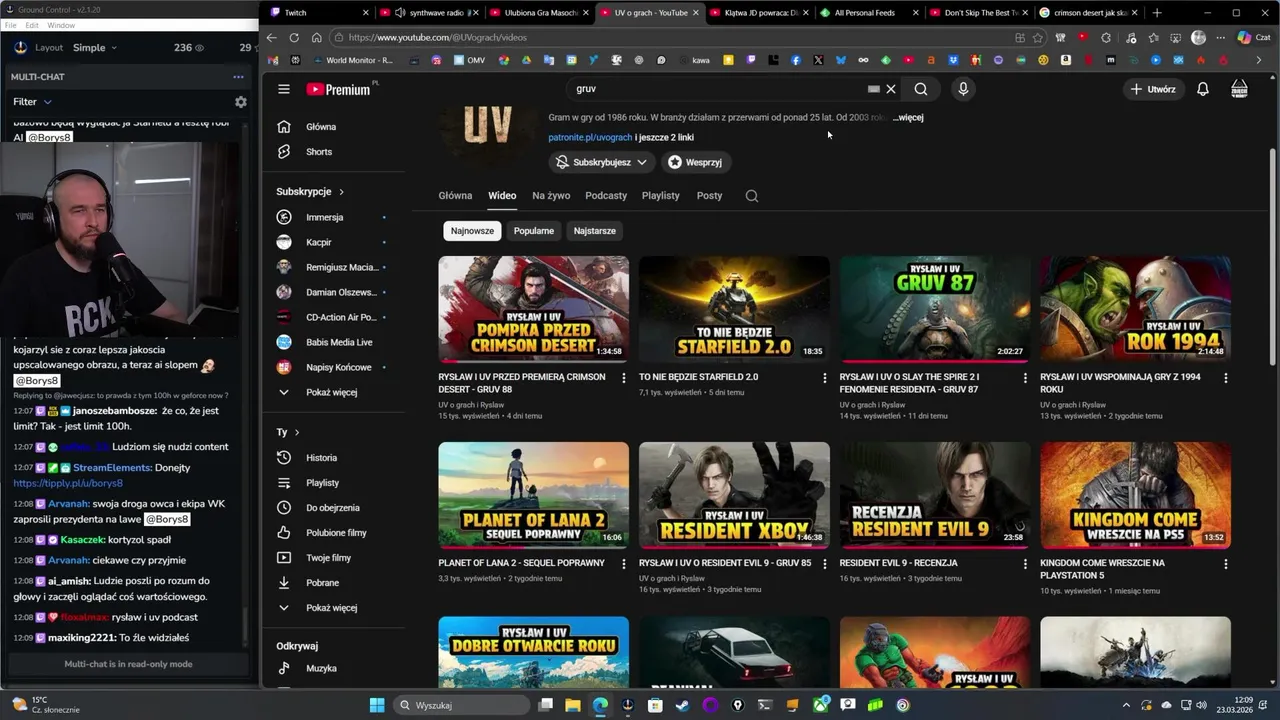Bookmark page with star icon in address bar
This screenshot has height=720, width=1280.
pyautogui.click(x=1038, y=38)
